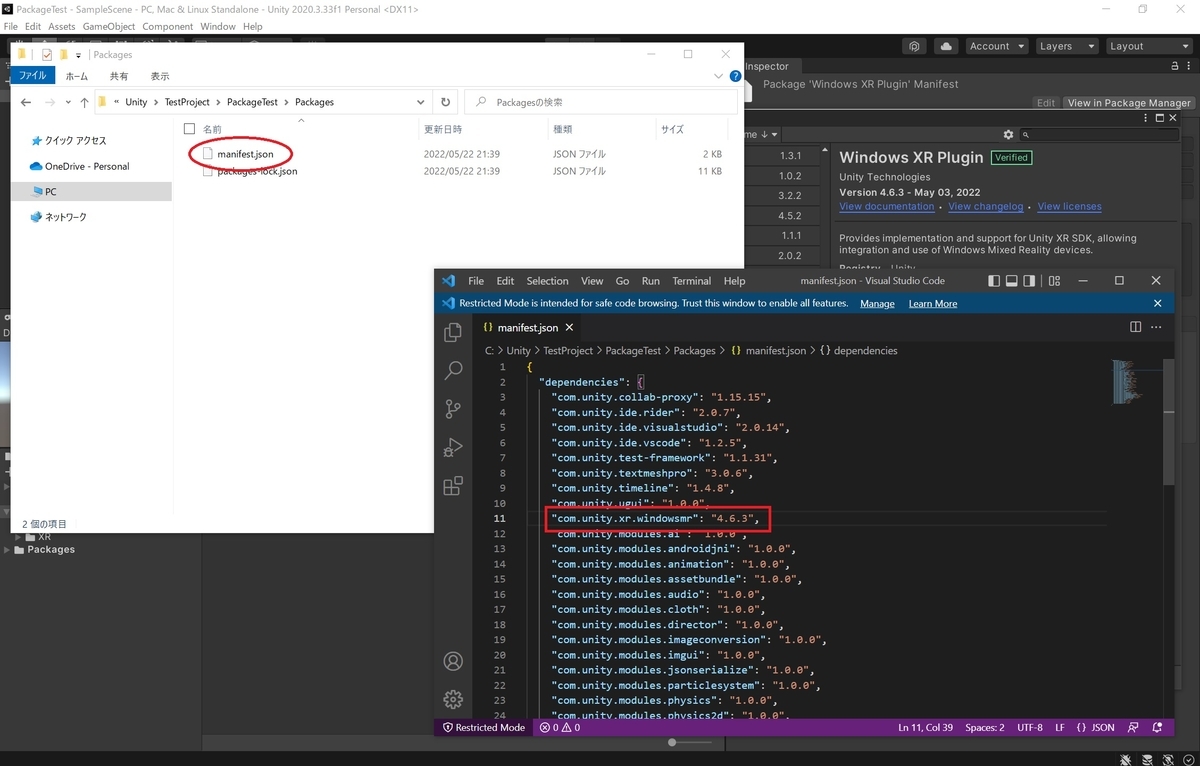Viewport: 1200px width, 766px height.
Task: Open the ファイル ribbon tab
Action: 35,76
